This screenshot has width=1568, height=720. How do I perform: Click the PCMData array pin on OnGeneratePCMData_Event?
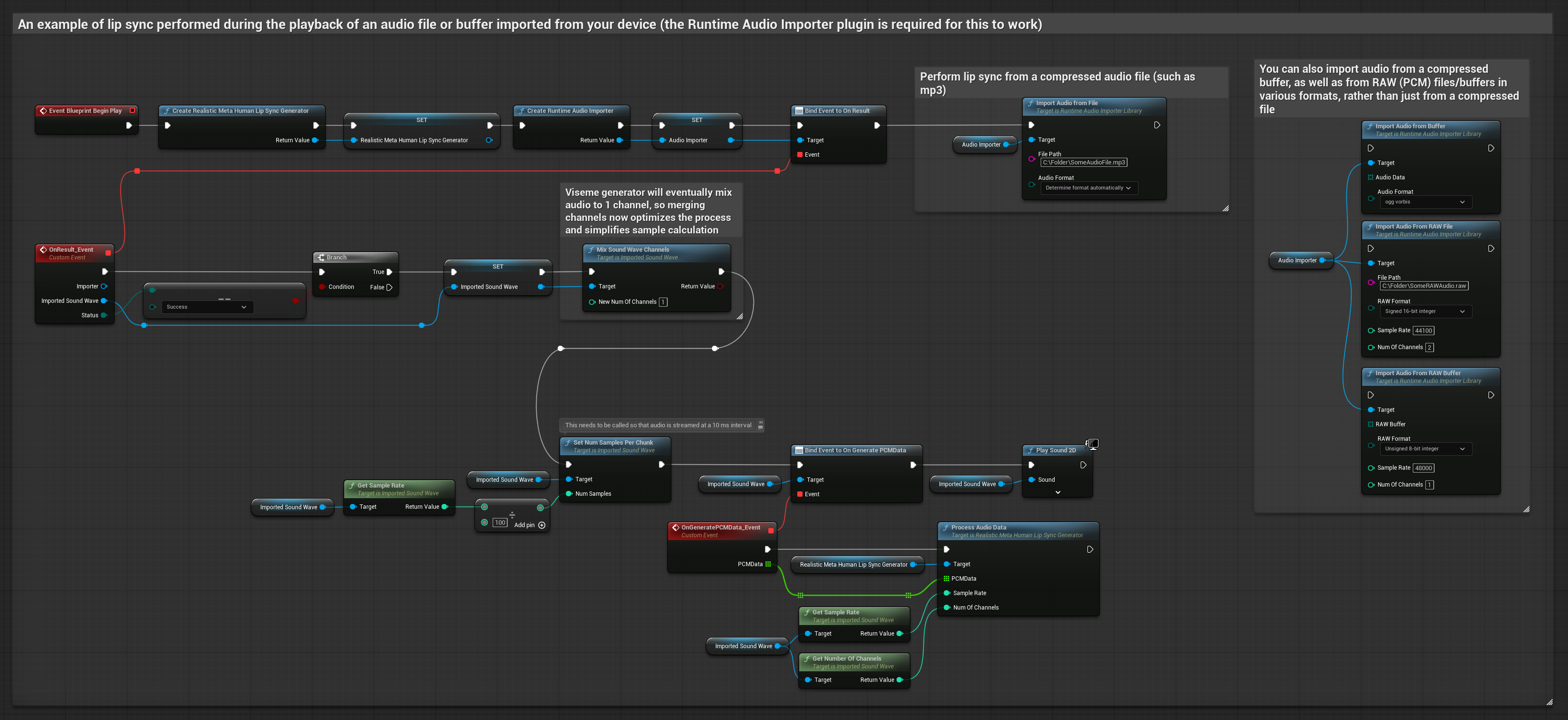tap(768, 564)
